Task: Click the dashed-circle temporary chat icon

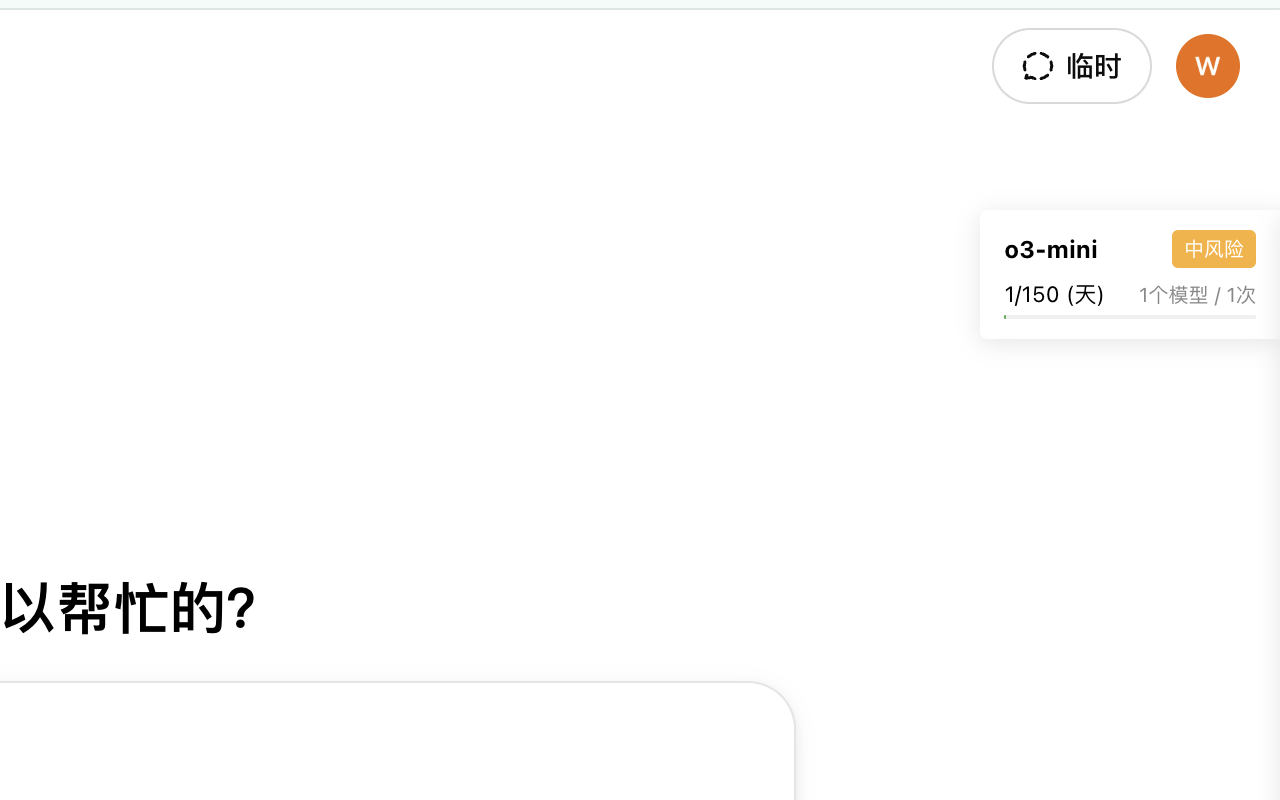Action: pyautogui.click(x=1038, y=65)
